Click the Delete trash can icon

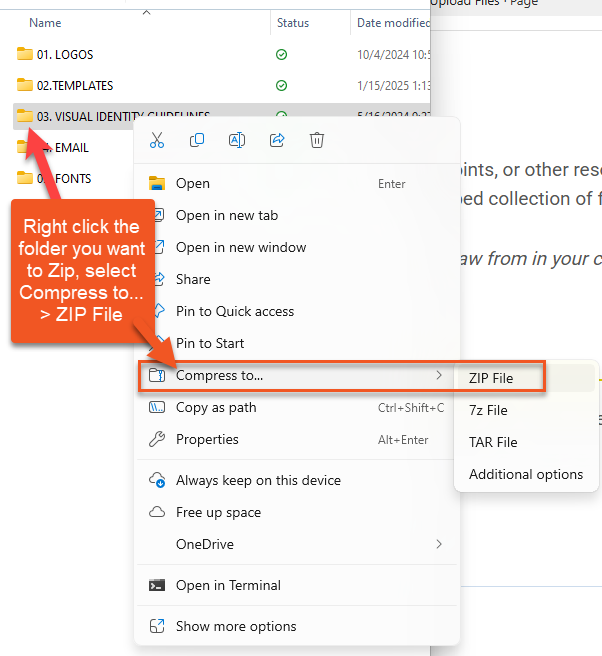coord(317,141)
